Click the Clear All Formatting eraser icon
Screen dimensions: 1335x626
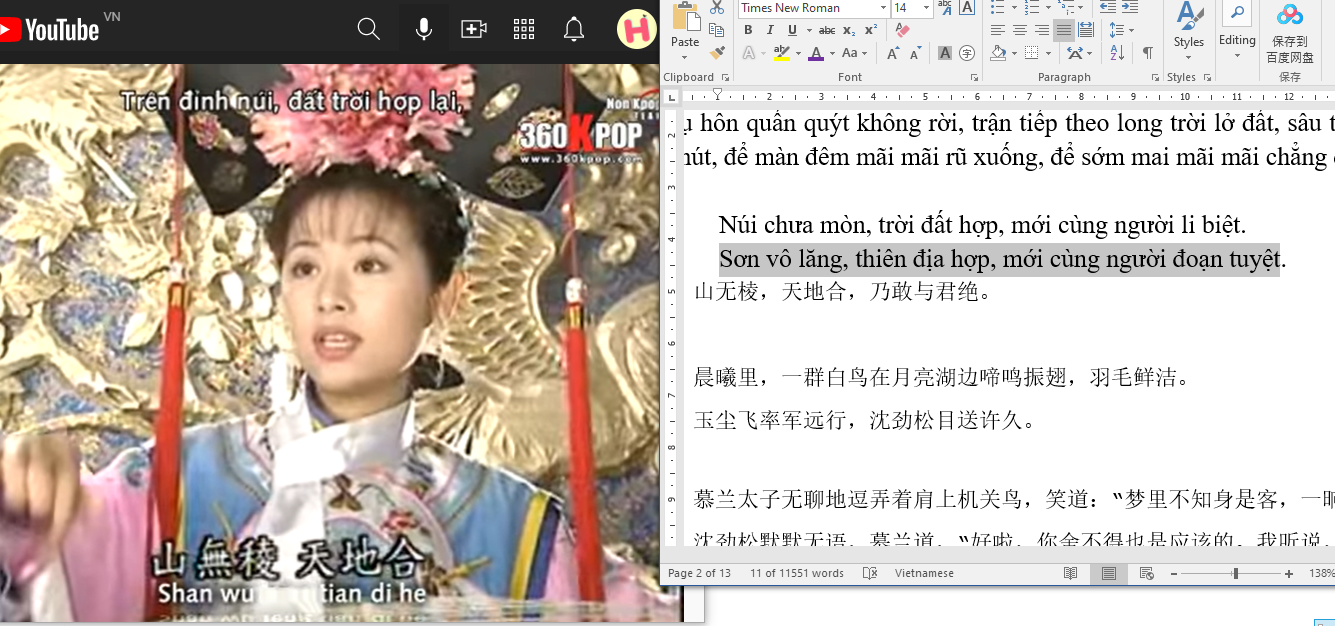(x=903, y=31)
